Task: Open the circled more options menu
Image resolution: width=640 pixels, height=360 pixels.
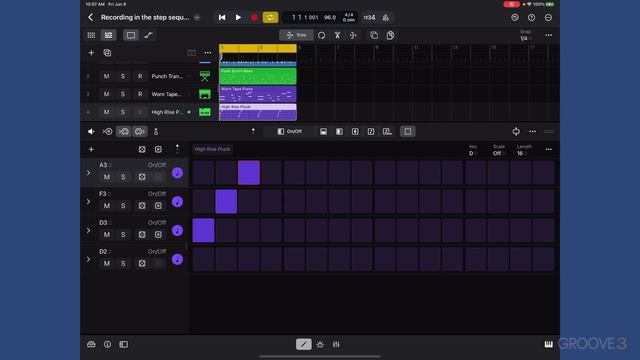Action: (548, 18)
